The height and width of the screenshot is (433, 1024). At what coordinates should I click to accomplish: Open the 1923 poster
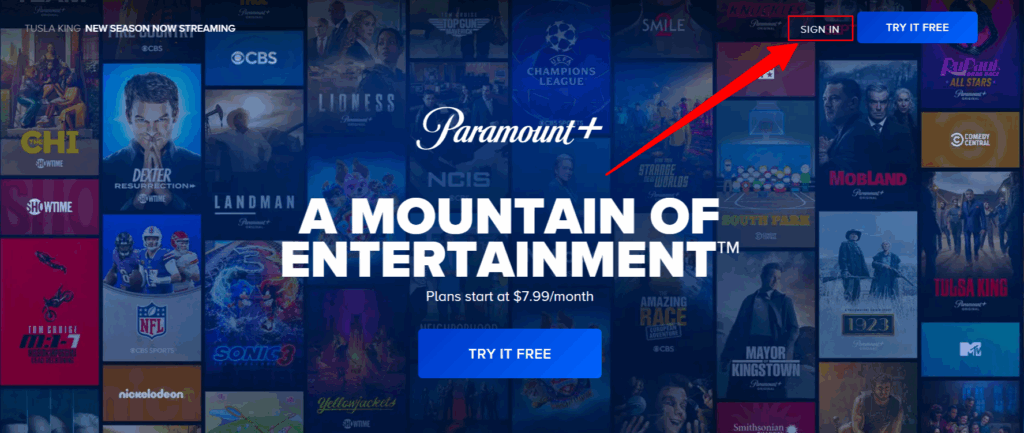point(867,284)
